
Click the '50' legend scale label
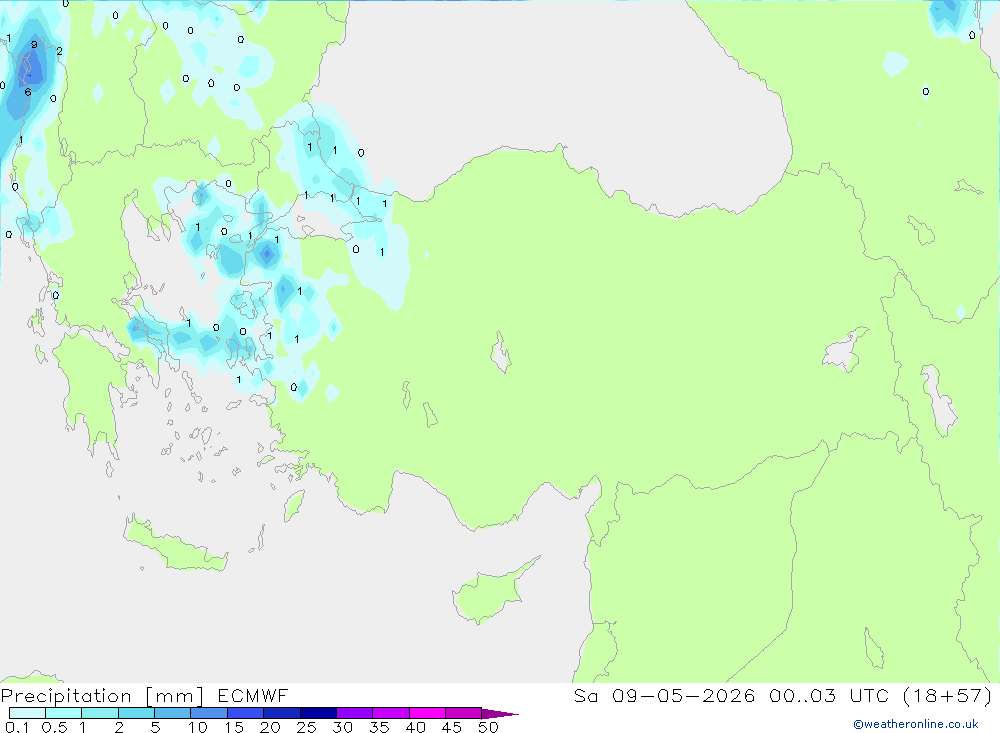488,727
